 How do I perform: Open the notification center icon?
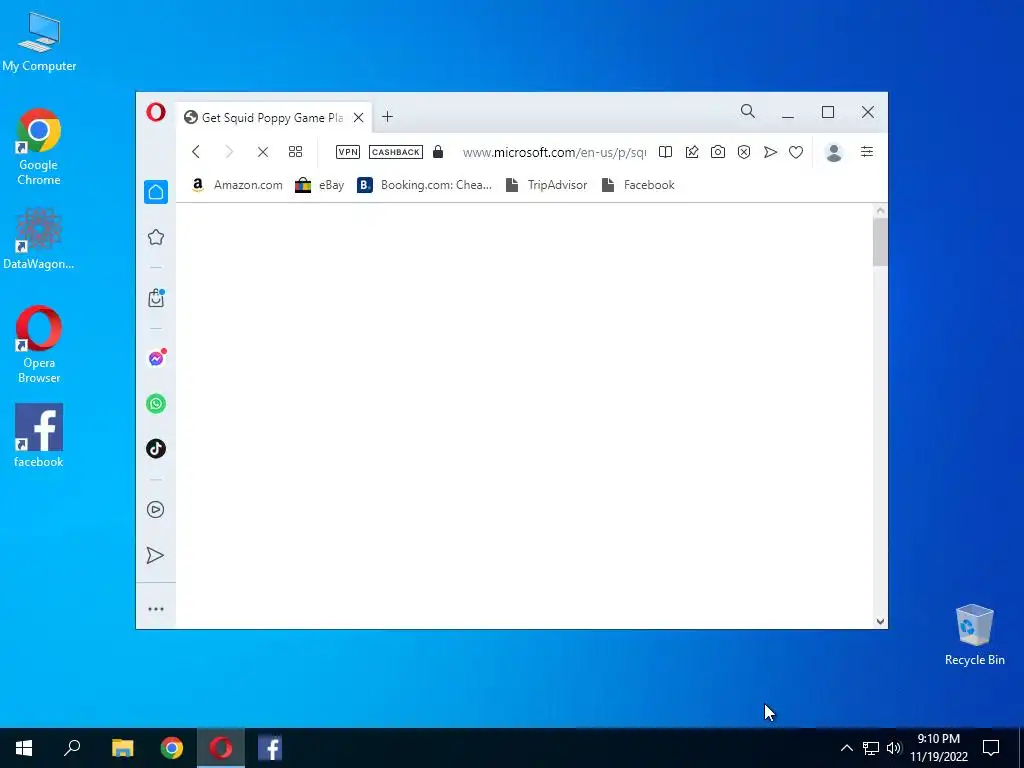991,748
